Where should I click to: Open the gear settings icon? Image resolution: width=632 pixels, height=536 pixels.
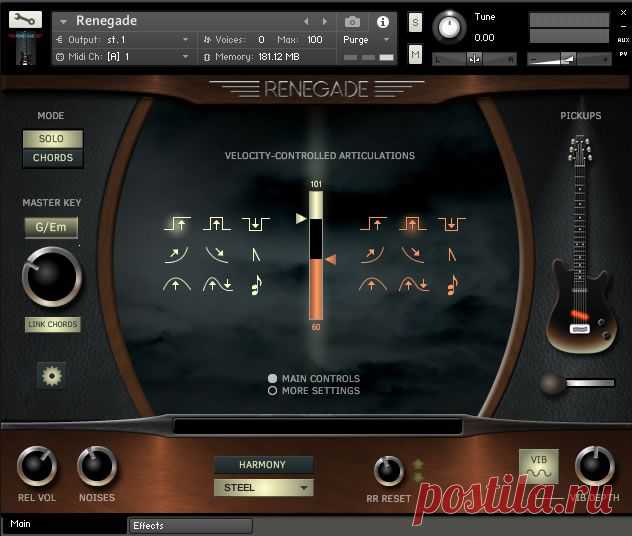[52, 376]
